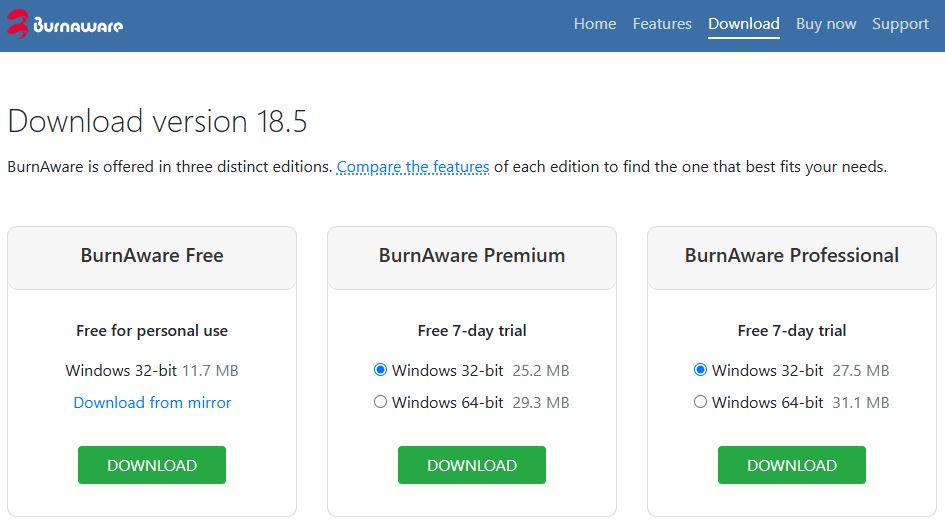The width and height of the screenshot is (945, 527).
Task: Click the BurnAware logo icon
Action: [17, 24]
